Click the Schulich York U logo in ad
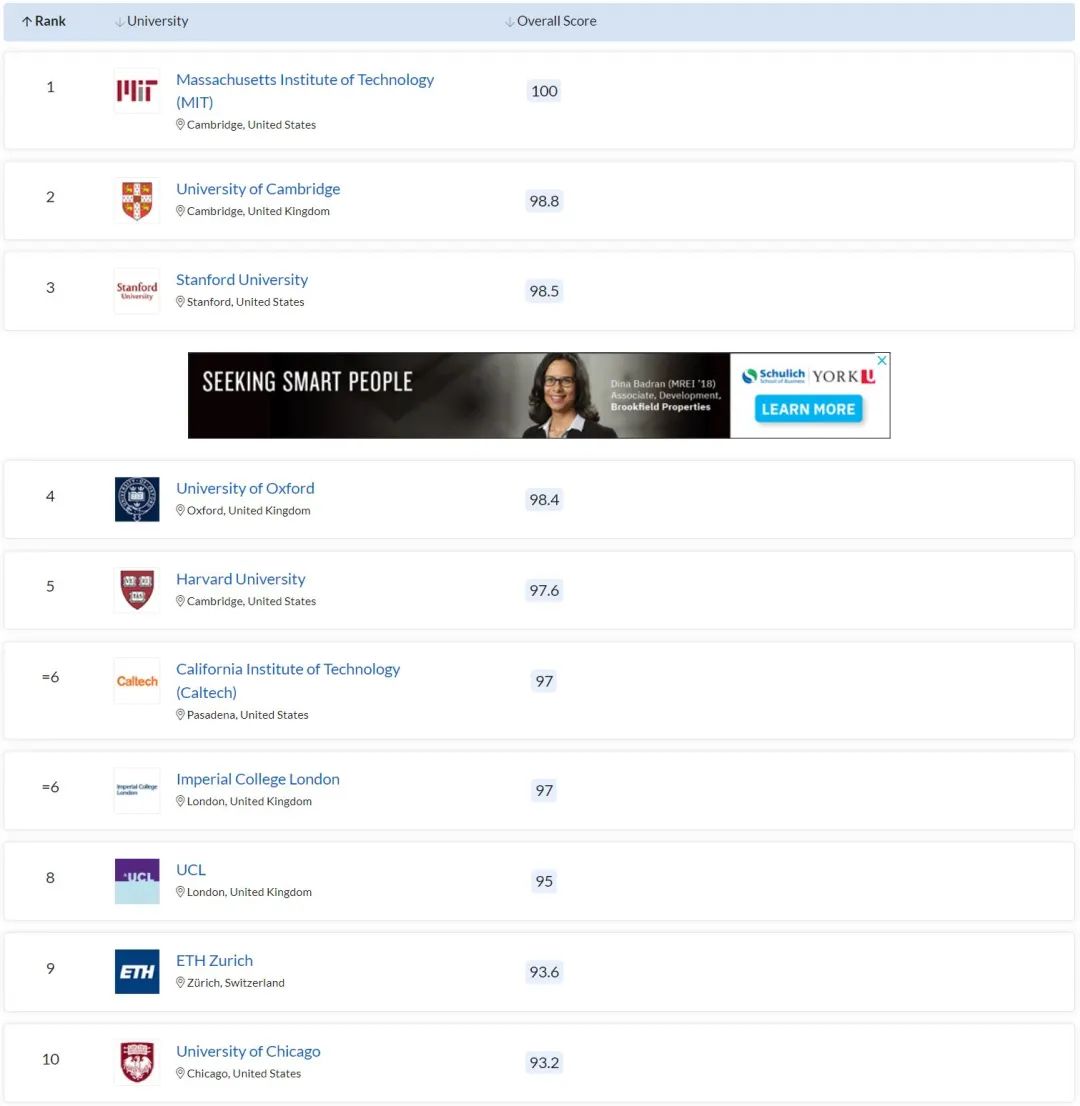This screenshot has width=1080, height=1106. tap(808, 376)
